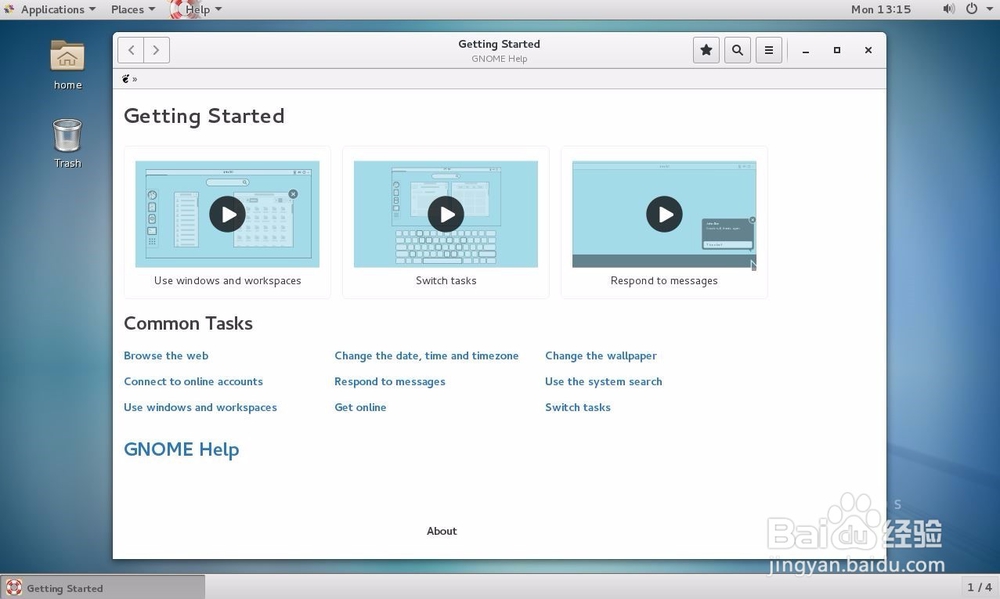Maximize the Getting Started window
The height and width of the screenshot is (599, 1000).
coord(837,50)
